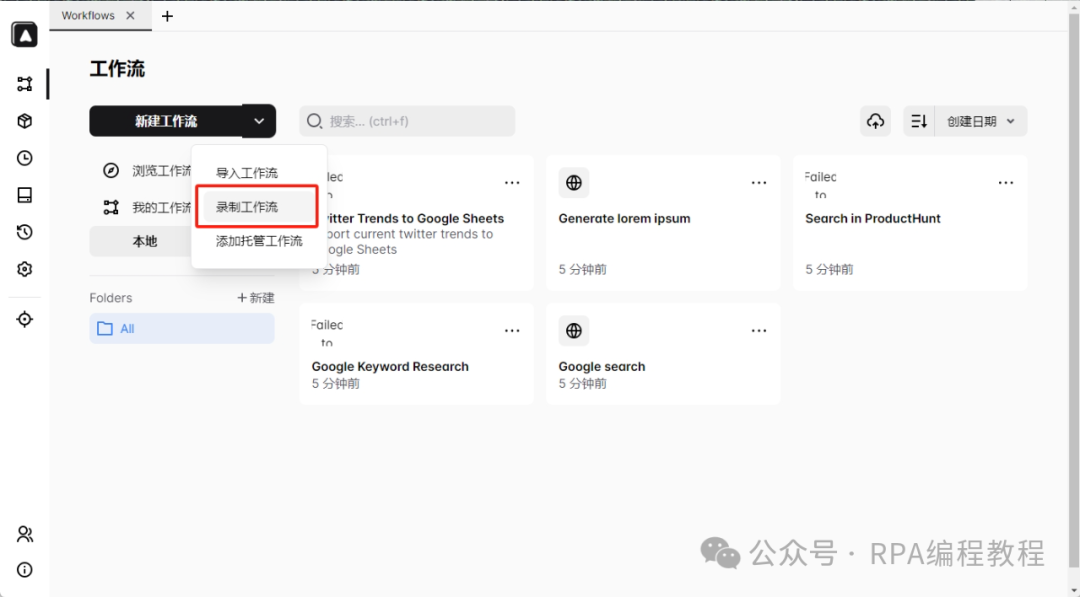Open the Schedule clock icon in sidebar
The width and height of the screenshot is (1080, 597).
tap(25, 158)
